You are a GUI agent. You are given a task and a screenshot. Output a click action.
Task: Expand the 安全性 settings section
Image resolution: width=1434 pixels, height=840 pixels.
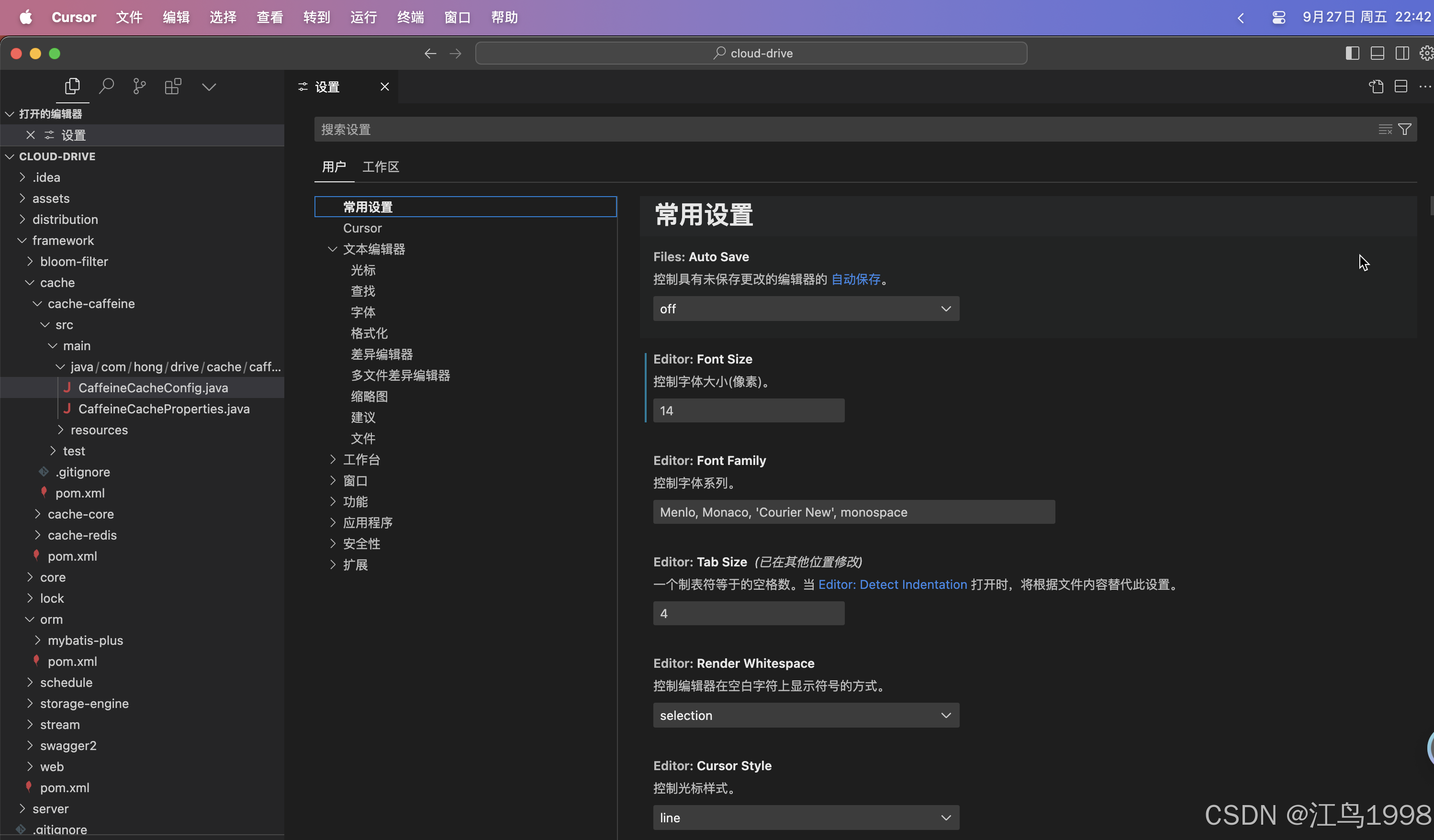(x=333, y=544)
